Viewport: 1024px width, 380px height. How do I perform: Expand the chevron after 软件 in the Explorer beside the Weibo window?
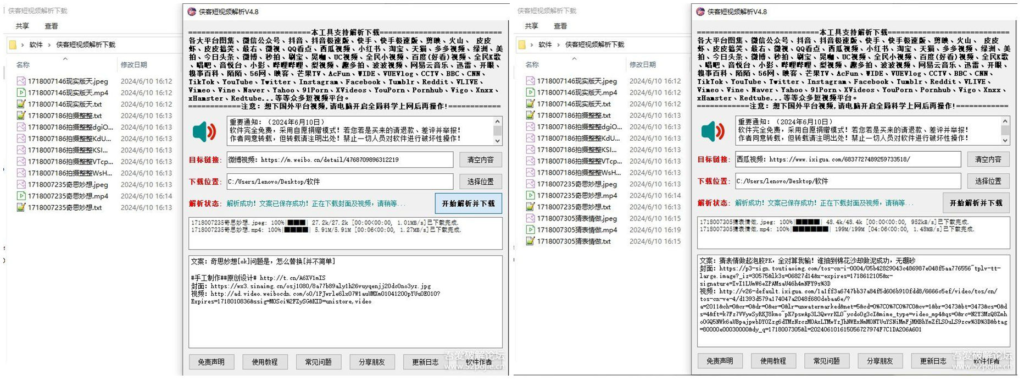tap(49, 44)
